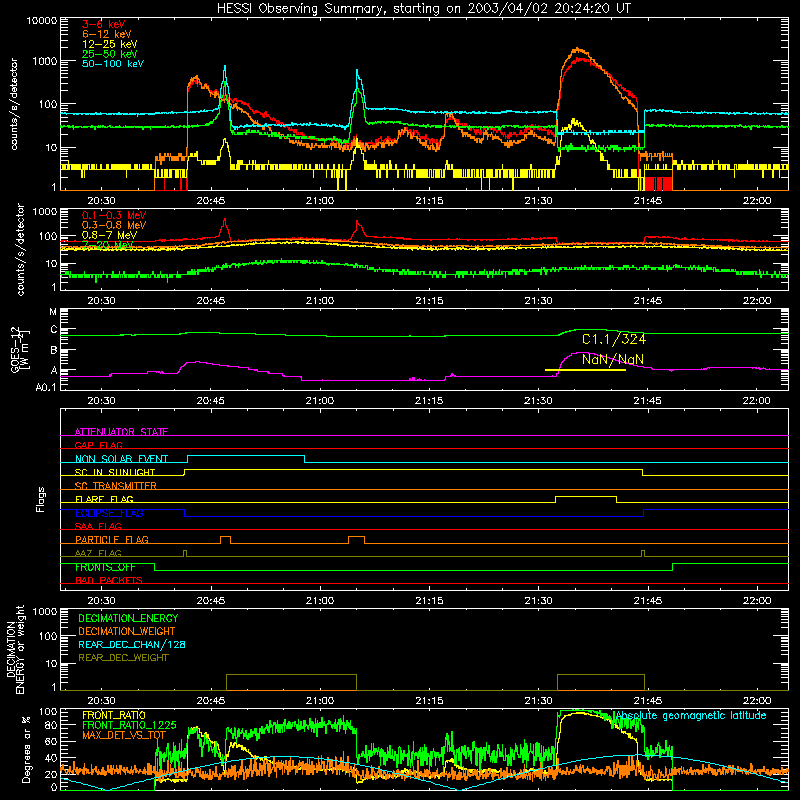The width and height of the screenshot is (800, 800).
Task: Click the C1.1/324 flare annotation
Action: (x=614, y=339)
